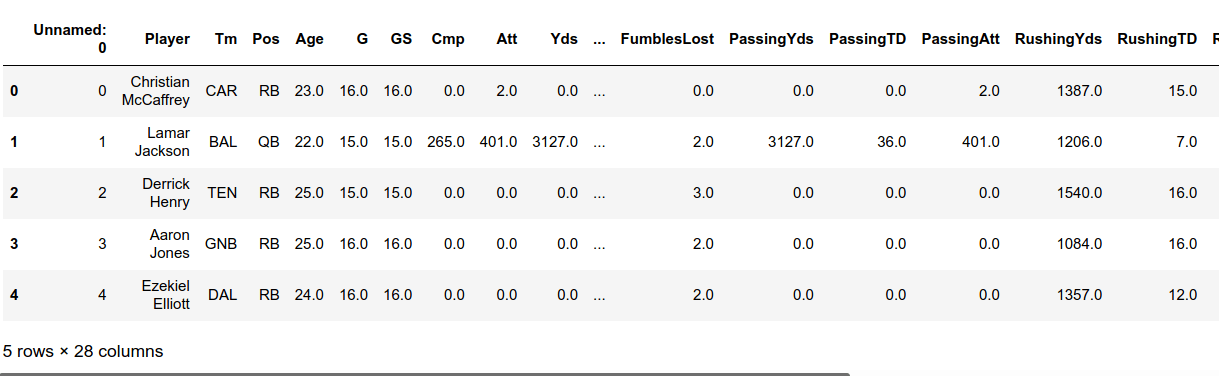Image resolution: width=1226 pixels, height=376 pixels.
Task: Click the Lamar Jackson name cell
Action: click(162, 142)
